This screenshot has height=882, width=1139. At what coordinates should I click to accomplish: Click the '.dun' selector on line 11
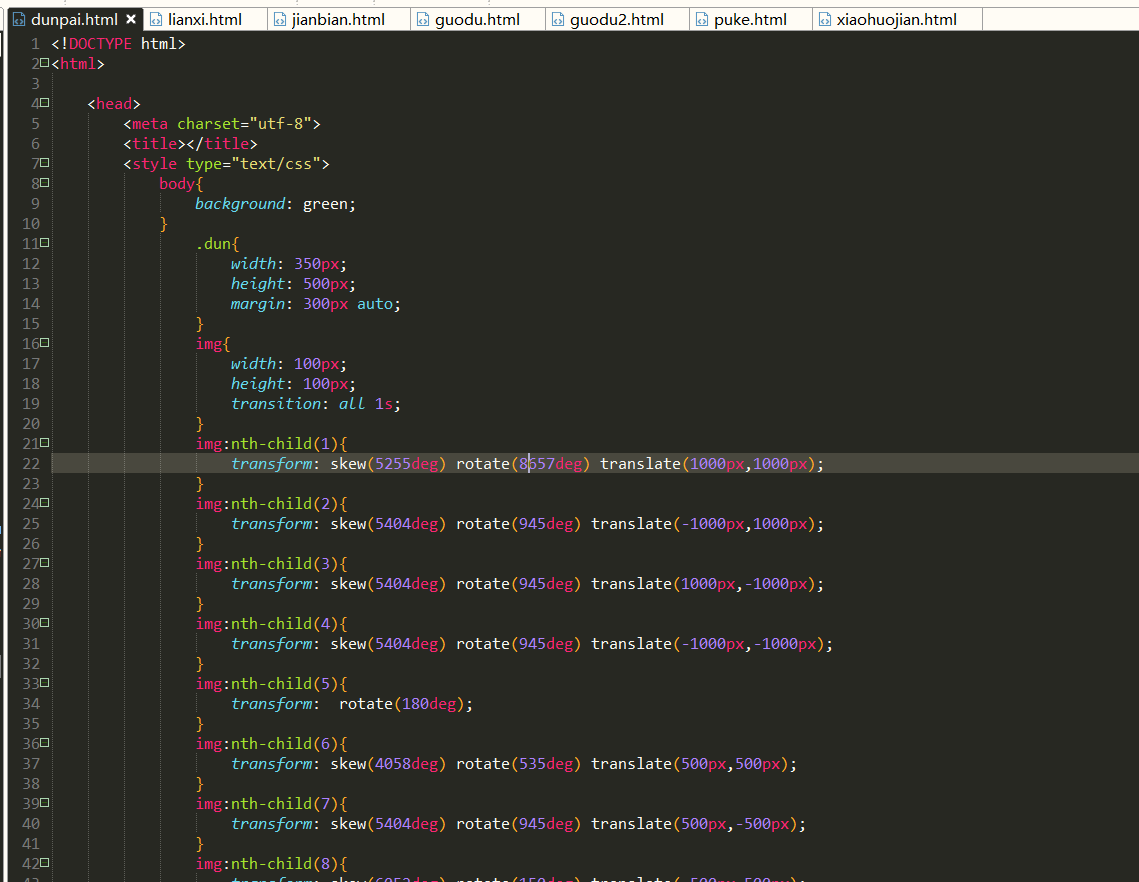click(213, 243)
